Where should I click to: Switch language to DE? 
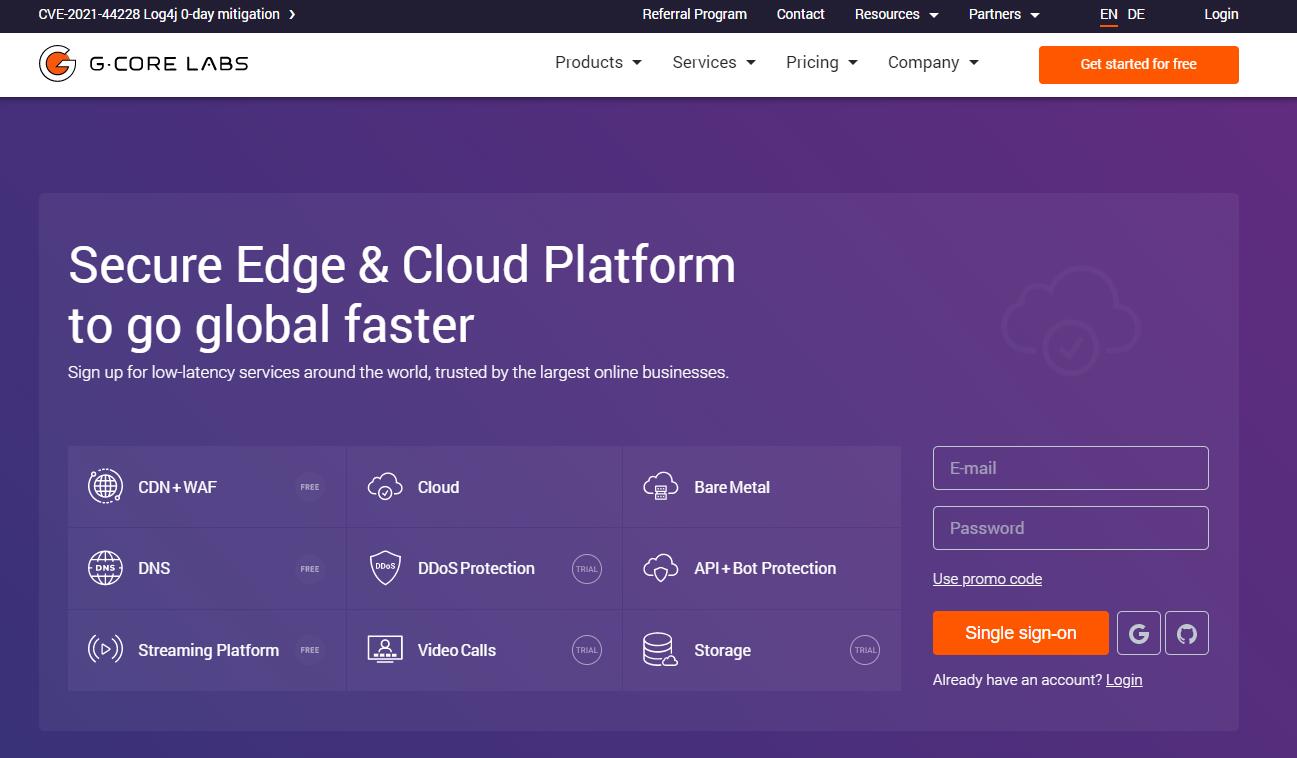coord(1136,14)
